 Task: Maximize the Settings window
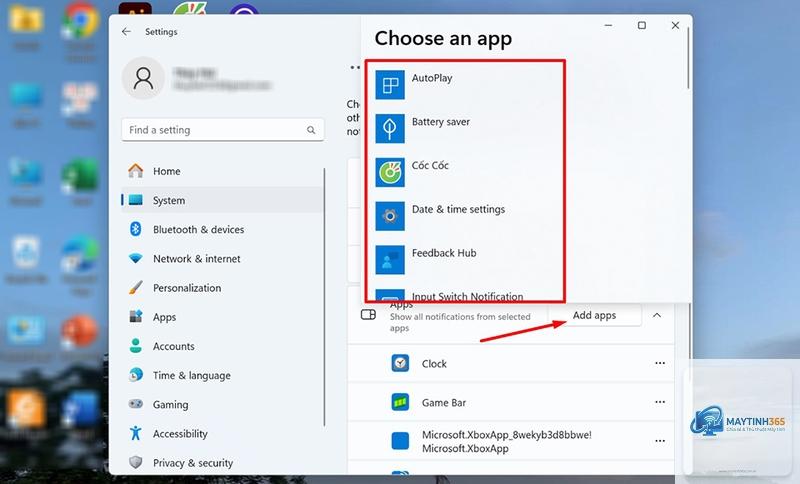click(642, 25)
